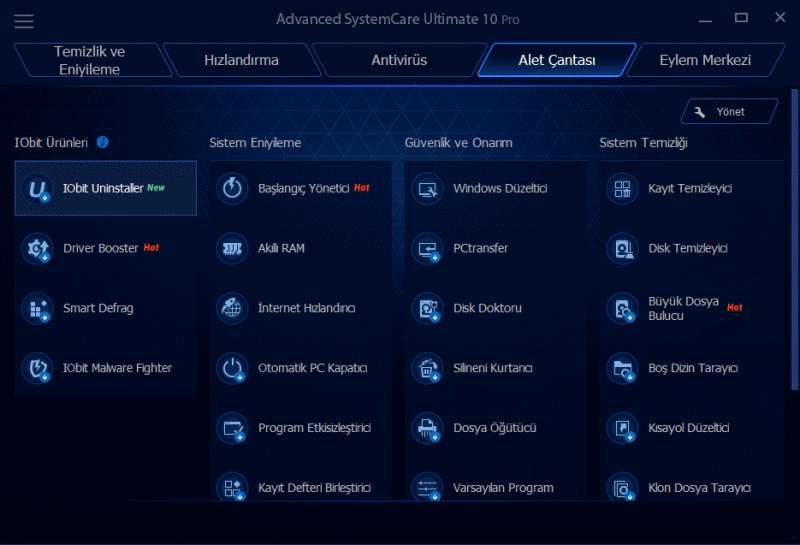Open Program Etkisizleştirici icon
Viewport: 800px width, 545px height.
[232, 428]
